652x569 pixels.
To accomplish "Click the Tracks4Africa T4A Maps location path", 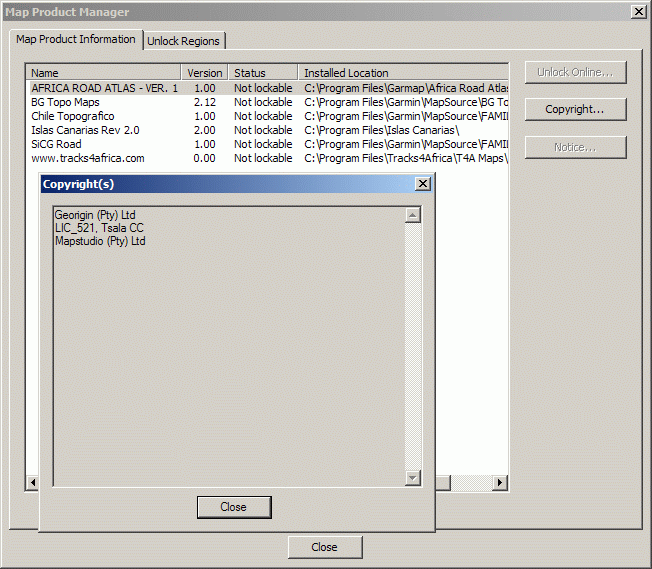I will click(406, 158).
